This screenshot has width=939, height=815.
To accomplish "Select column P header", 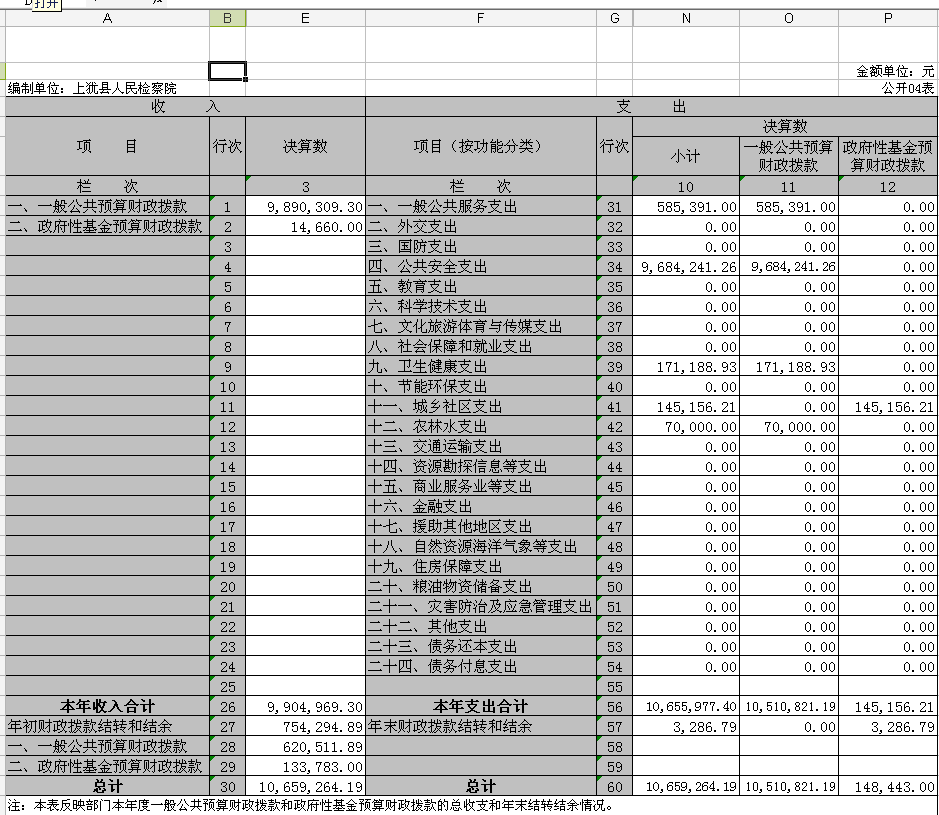I will [888, 19].
